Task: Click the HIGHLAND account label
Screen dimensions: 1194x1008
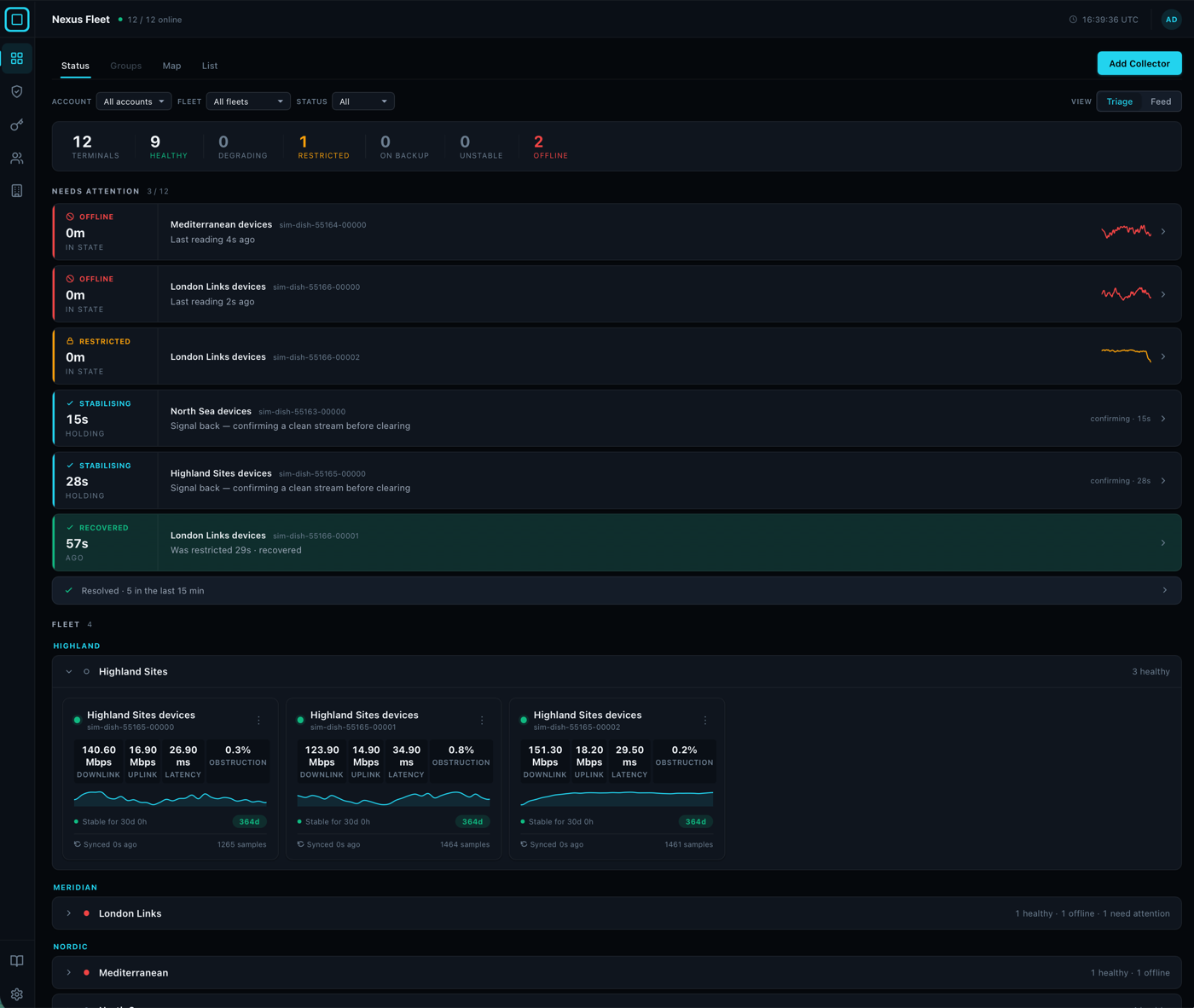Action: click(77, 646)
